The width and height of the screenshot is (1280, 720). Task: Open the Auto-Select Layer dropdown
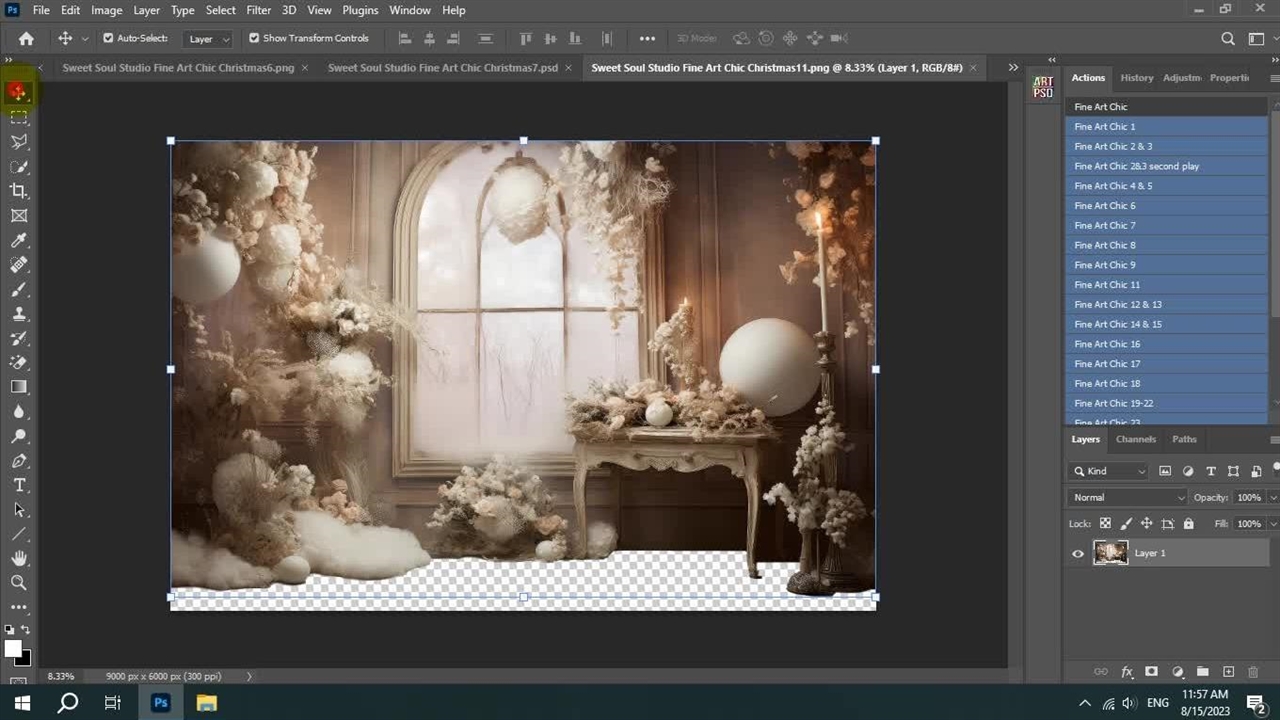[x=209, y=39]
